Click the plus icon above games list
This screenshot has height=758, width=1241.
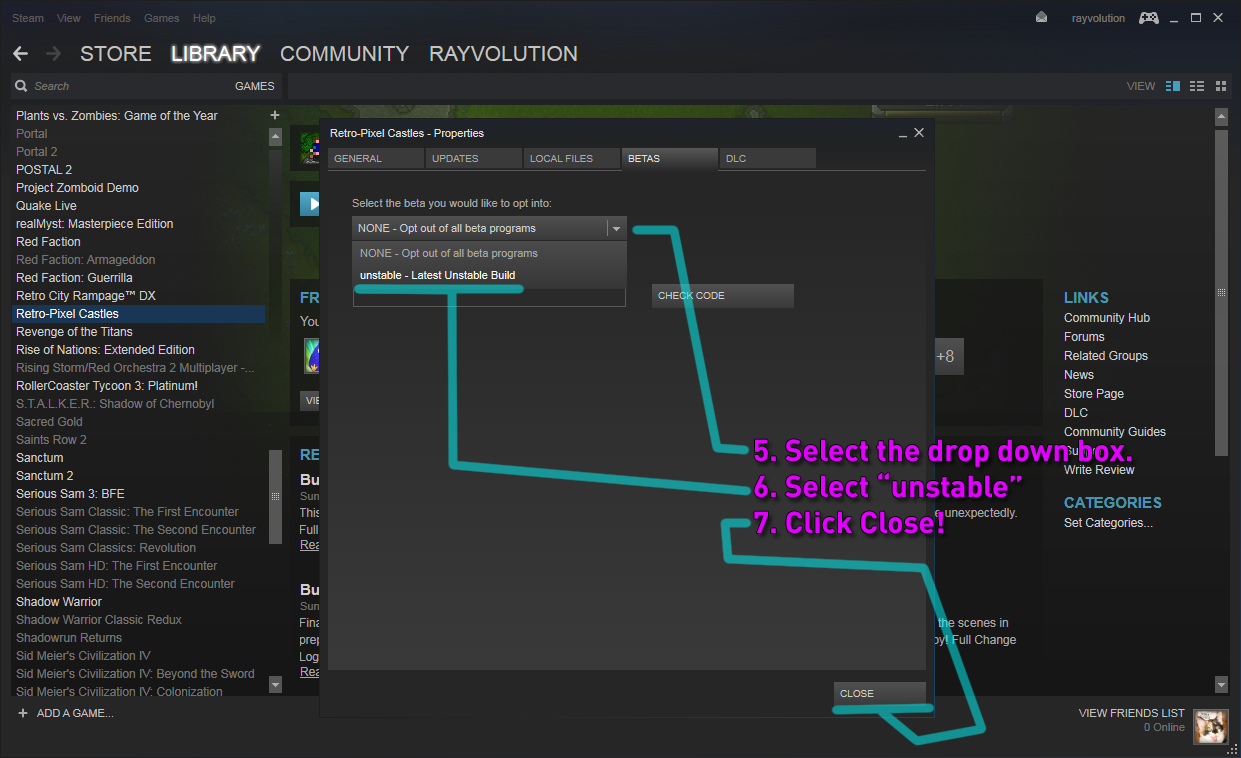[x=275, y=115]
